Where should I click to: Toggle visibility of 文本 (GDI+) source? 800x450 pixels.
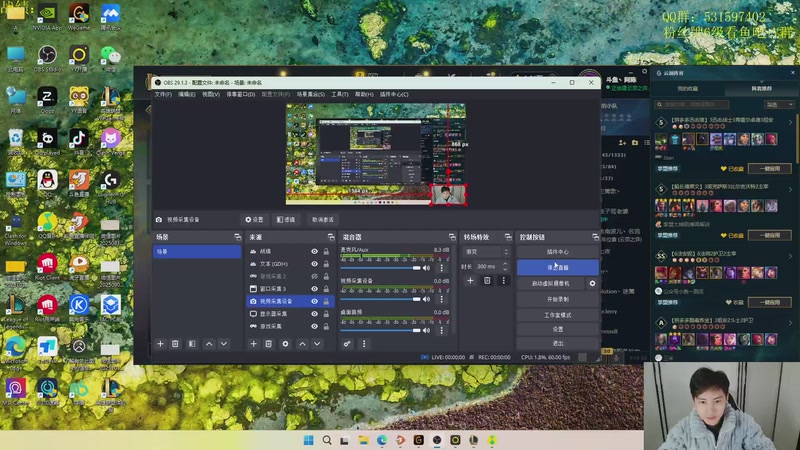pyautogui.click(x=314, y=264)
